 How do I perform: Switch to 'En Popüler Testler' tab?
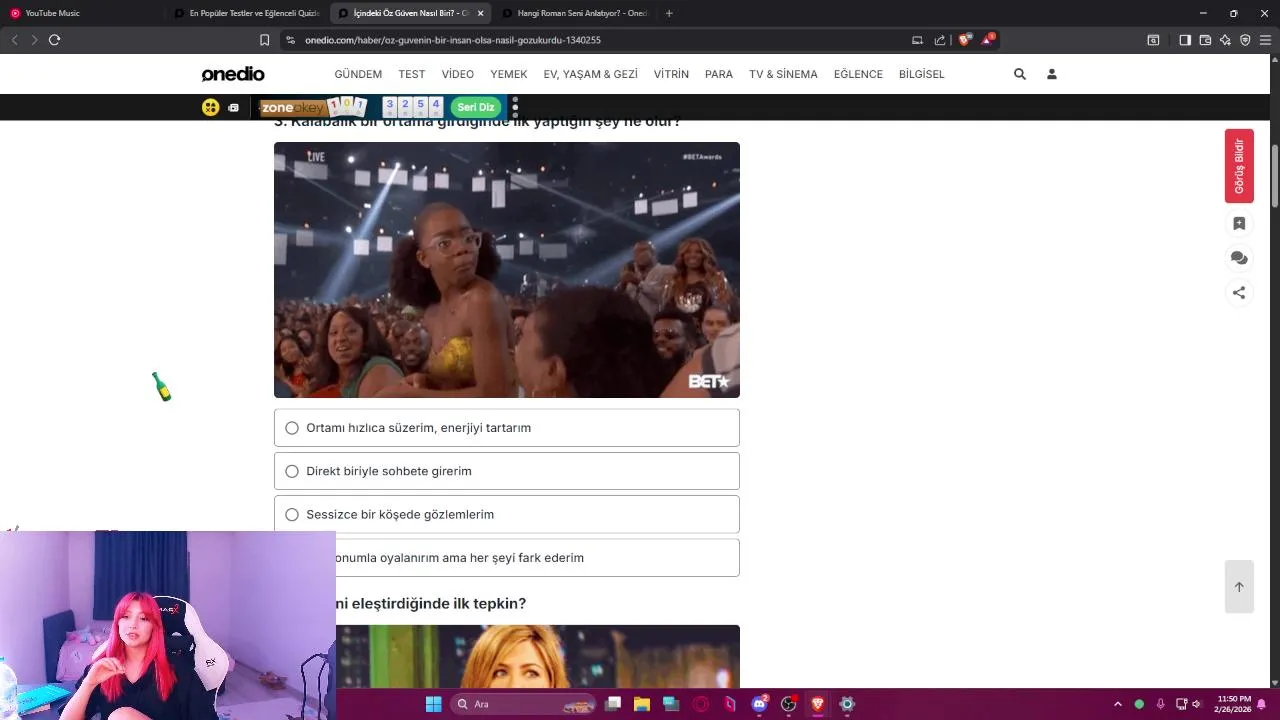coord(246,13)
